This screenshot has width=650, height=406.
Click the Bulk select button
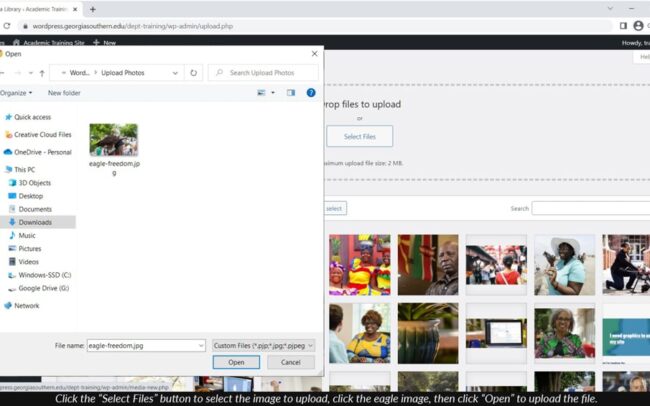tap(334, 208)
